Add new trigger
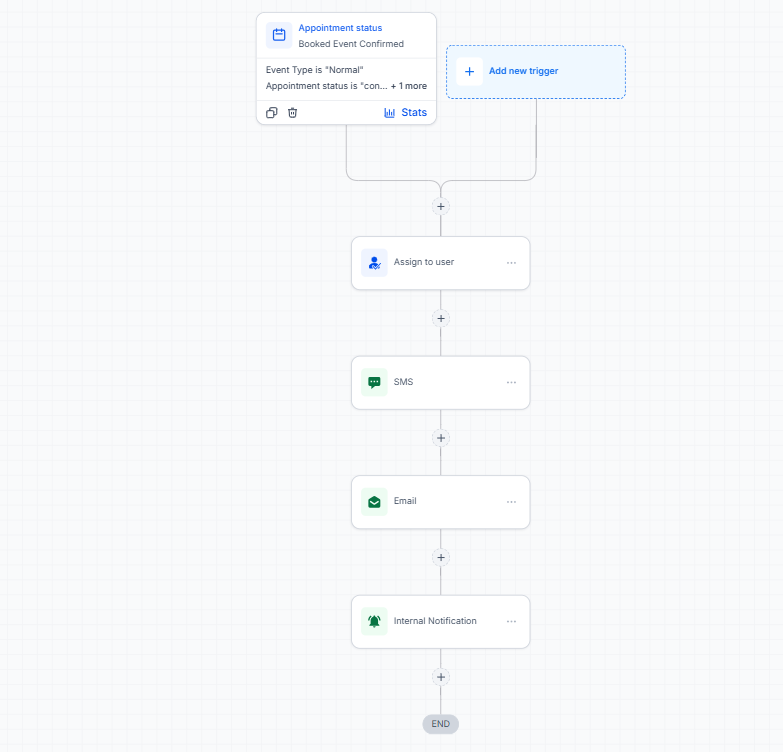The width and height of the screenshot is (783, 752). coord(536,72)
